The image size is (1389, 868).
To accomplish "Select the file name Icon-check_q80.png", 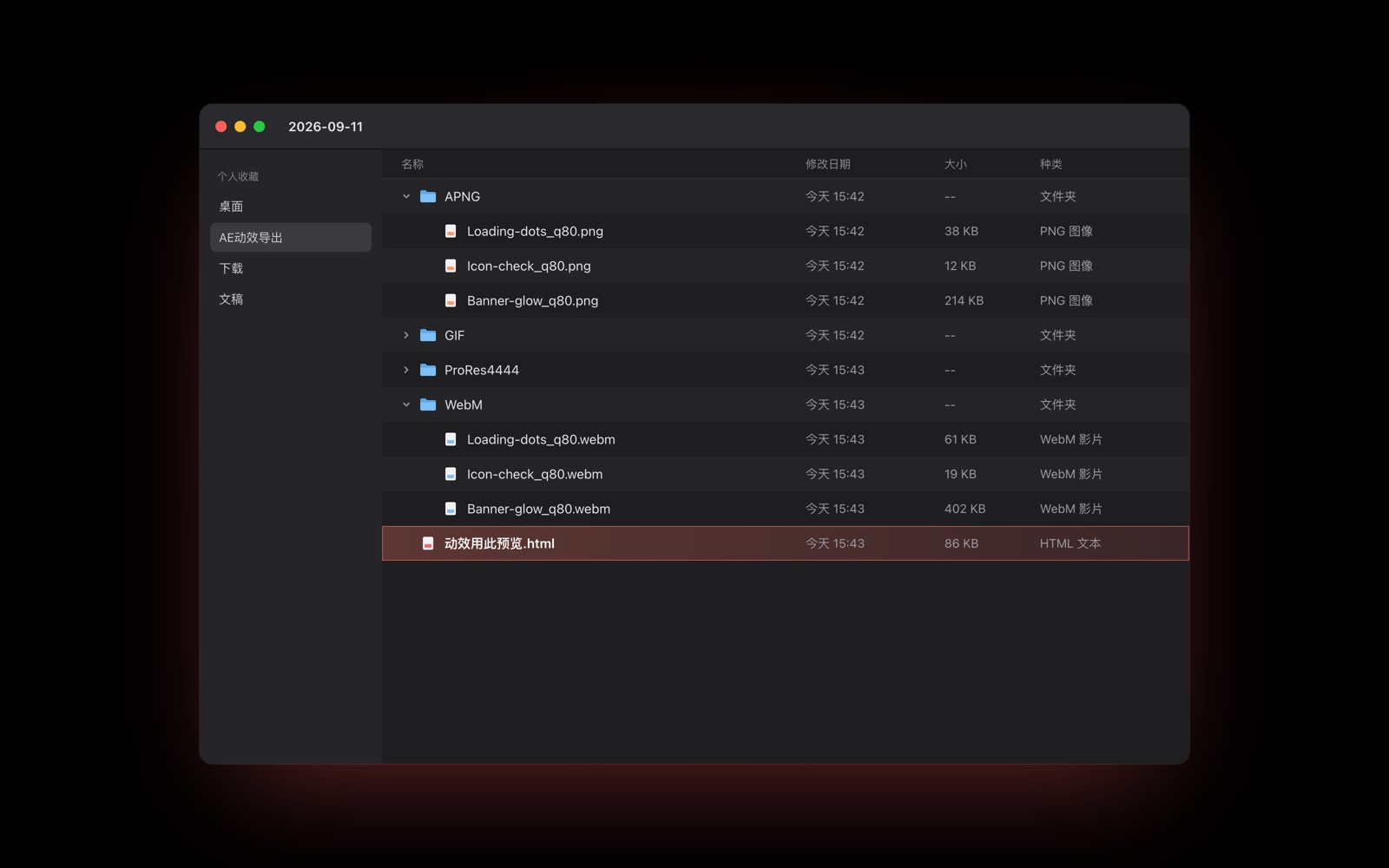I will 529,266.
